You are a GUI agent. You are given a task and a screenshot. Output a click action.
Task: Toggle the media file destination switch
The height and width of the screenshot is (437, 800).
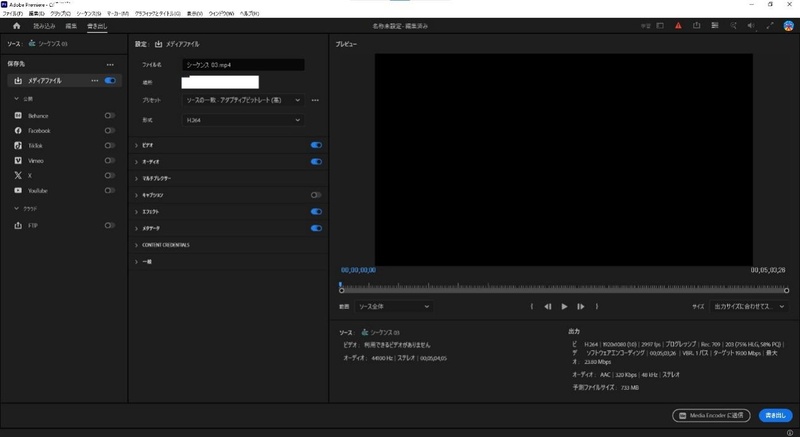point(110,81)
